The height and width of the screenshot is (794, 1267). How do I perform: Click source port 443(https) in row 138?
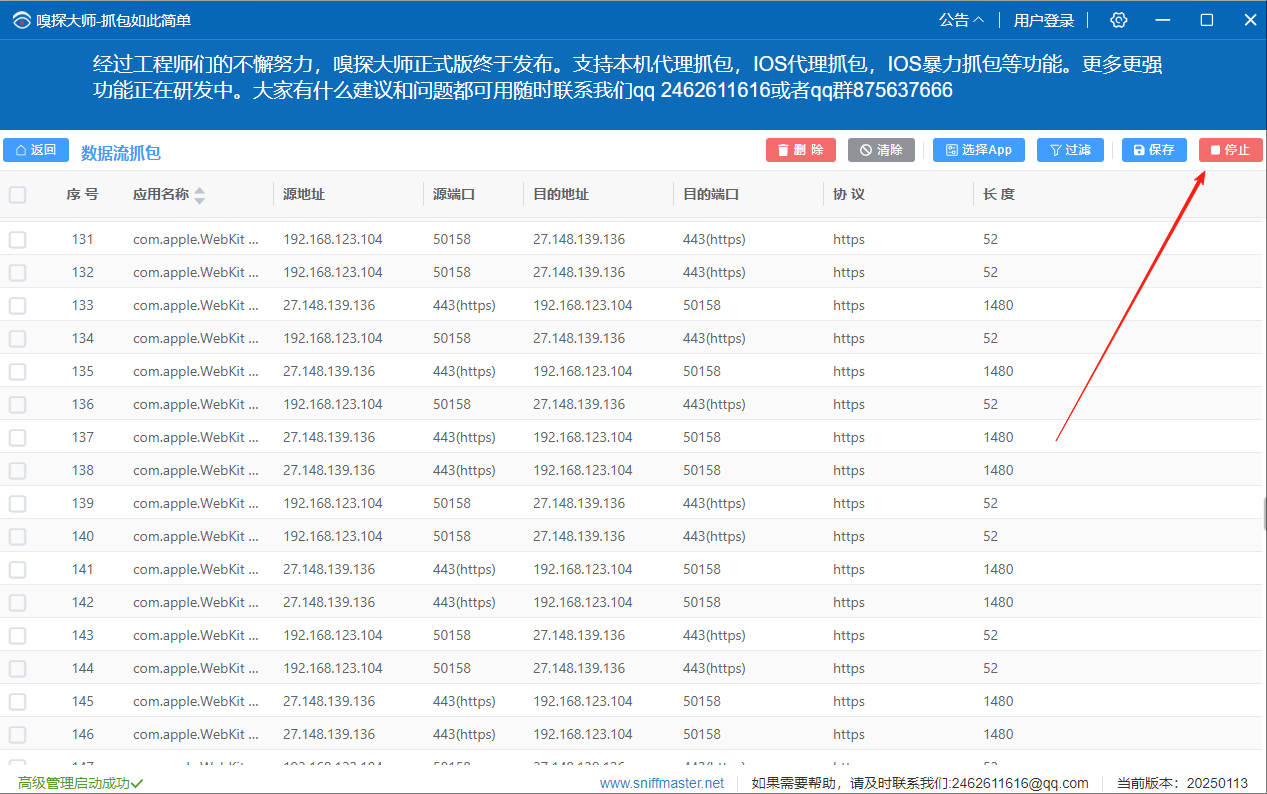coord(464,471)
